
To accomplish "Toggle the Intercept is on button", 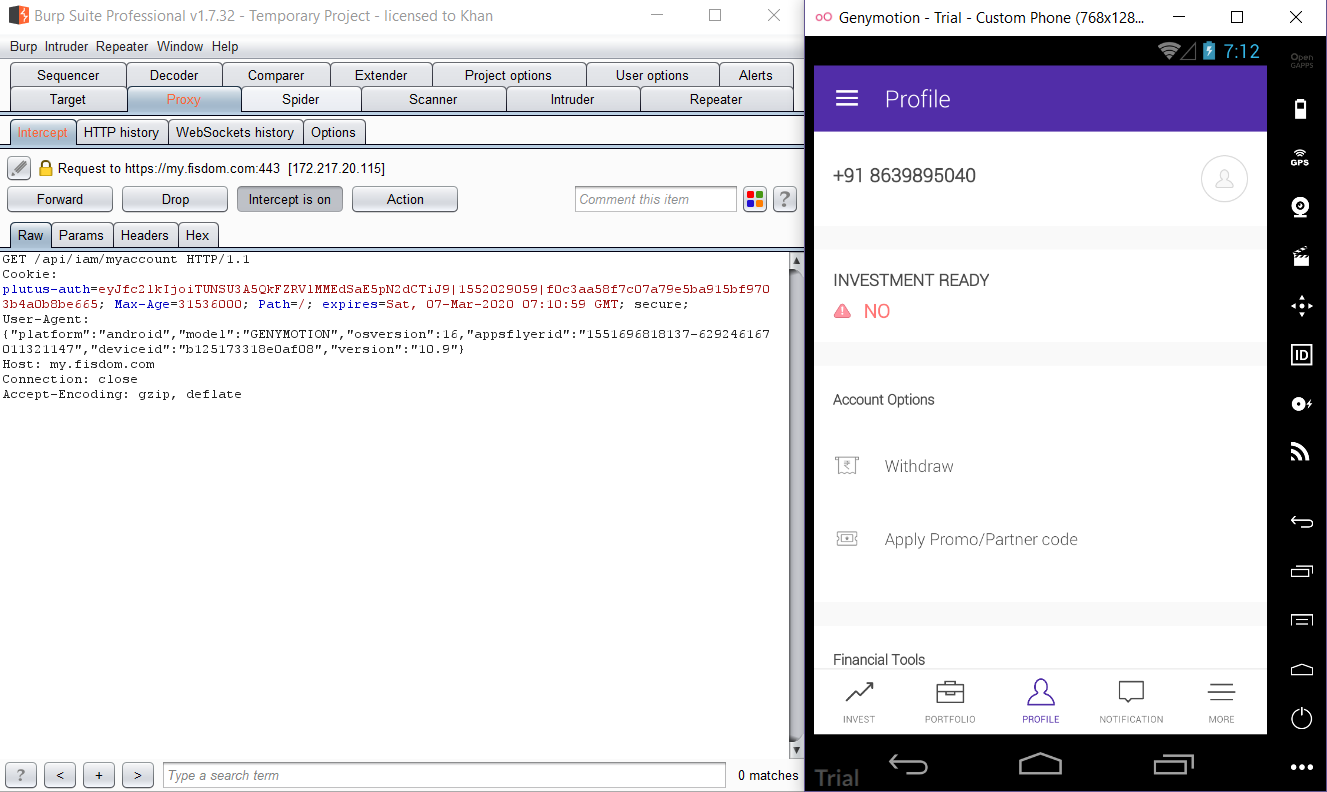I will (x=290, y=199).
